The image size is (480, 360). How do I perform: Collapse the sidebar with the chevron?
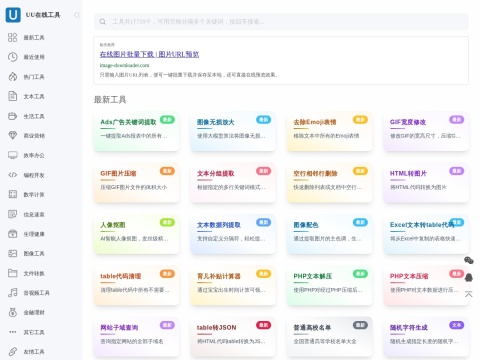pyautogui.click(x=76, y=15)
